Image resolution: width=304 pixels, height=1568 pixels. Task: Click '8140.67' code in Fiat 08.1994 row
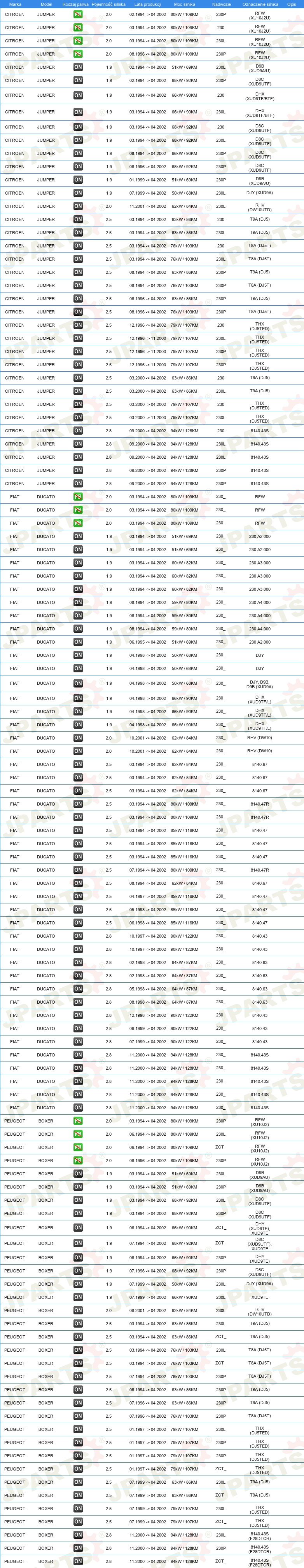tap(260, 883)
